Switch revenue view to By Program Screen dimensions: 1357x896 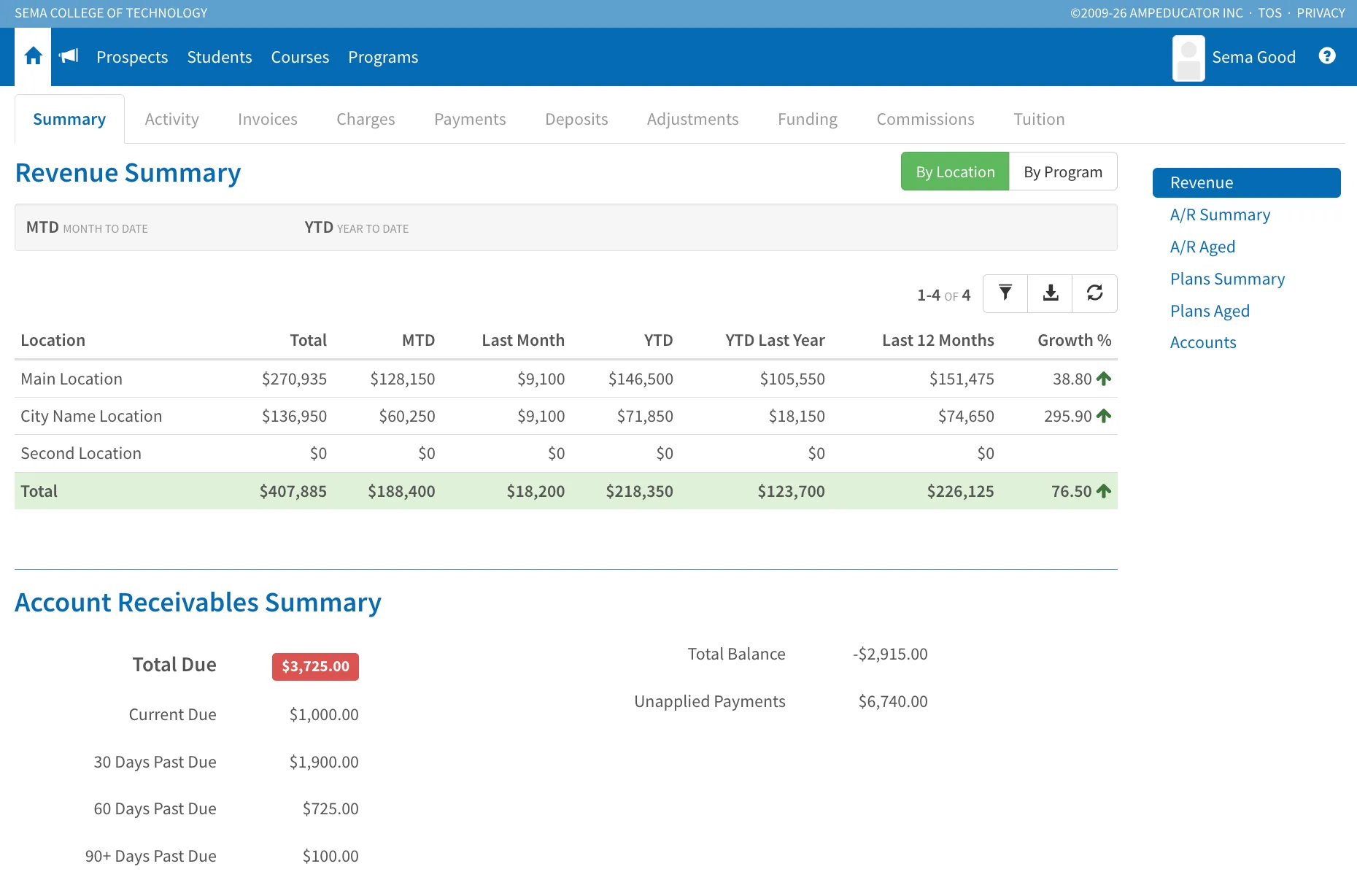pyautogui.click(x=1063, y=171)
